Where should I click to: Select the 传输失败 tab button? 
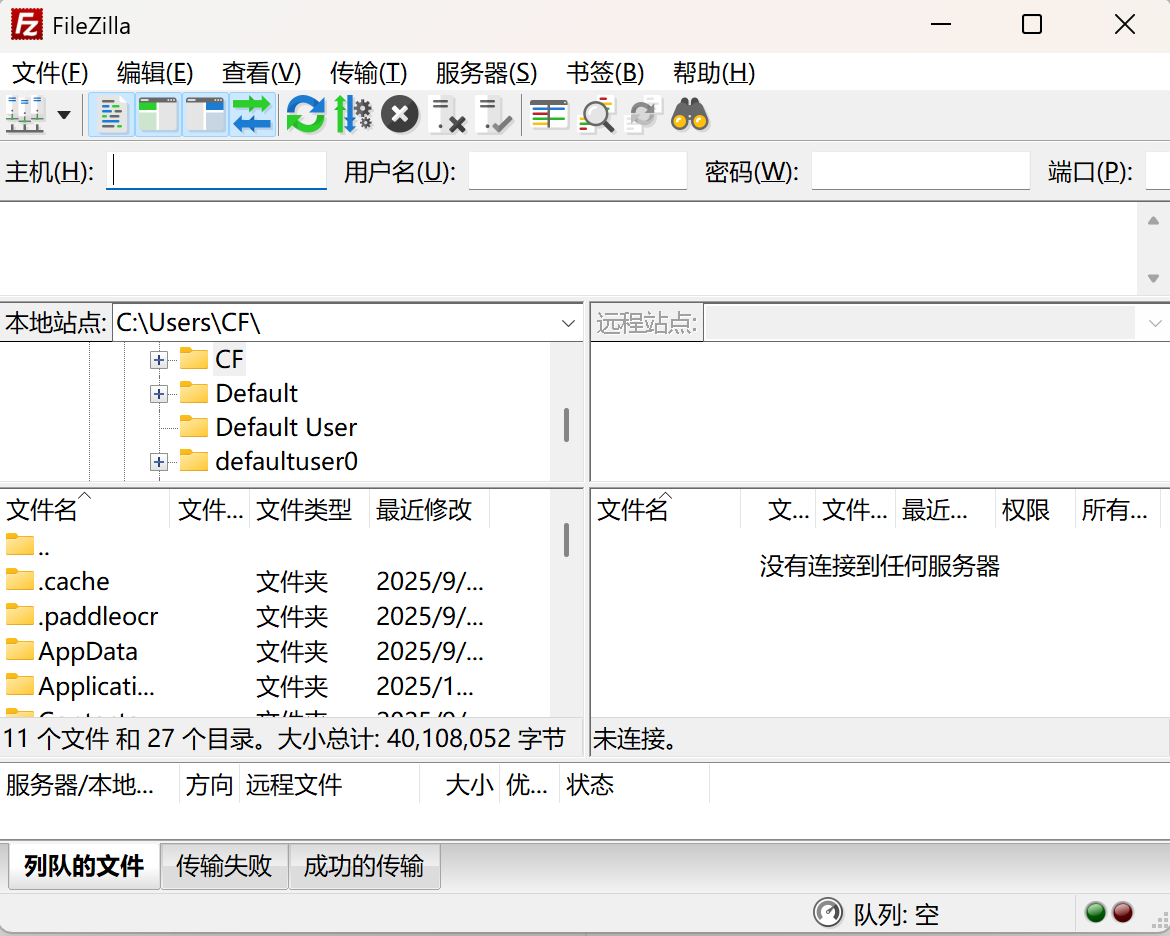click(x=224, y=866)
